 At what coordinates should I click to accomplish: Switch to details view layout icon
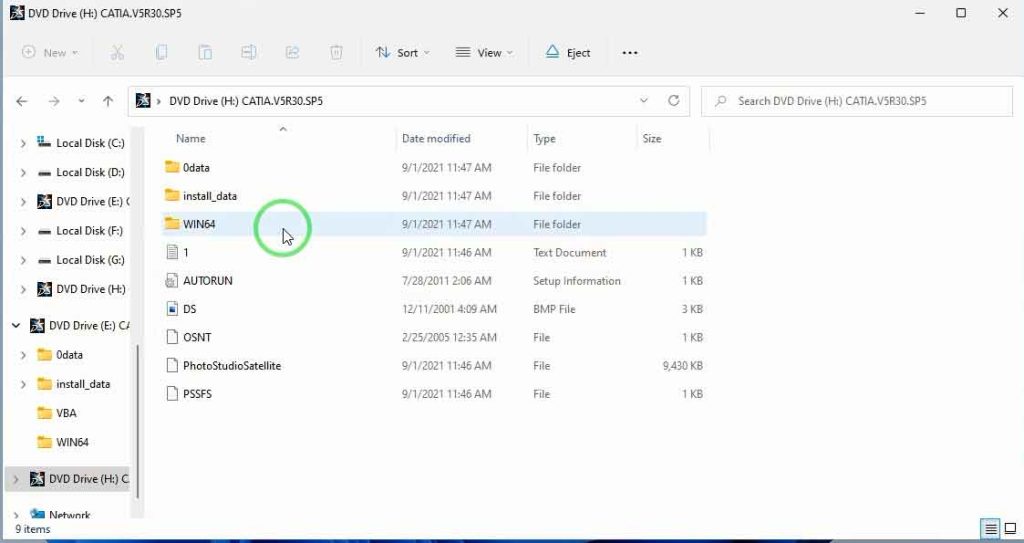990,529
